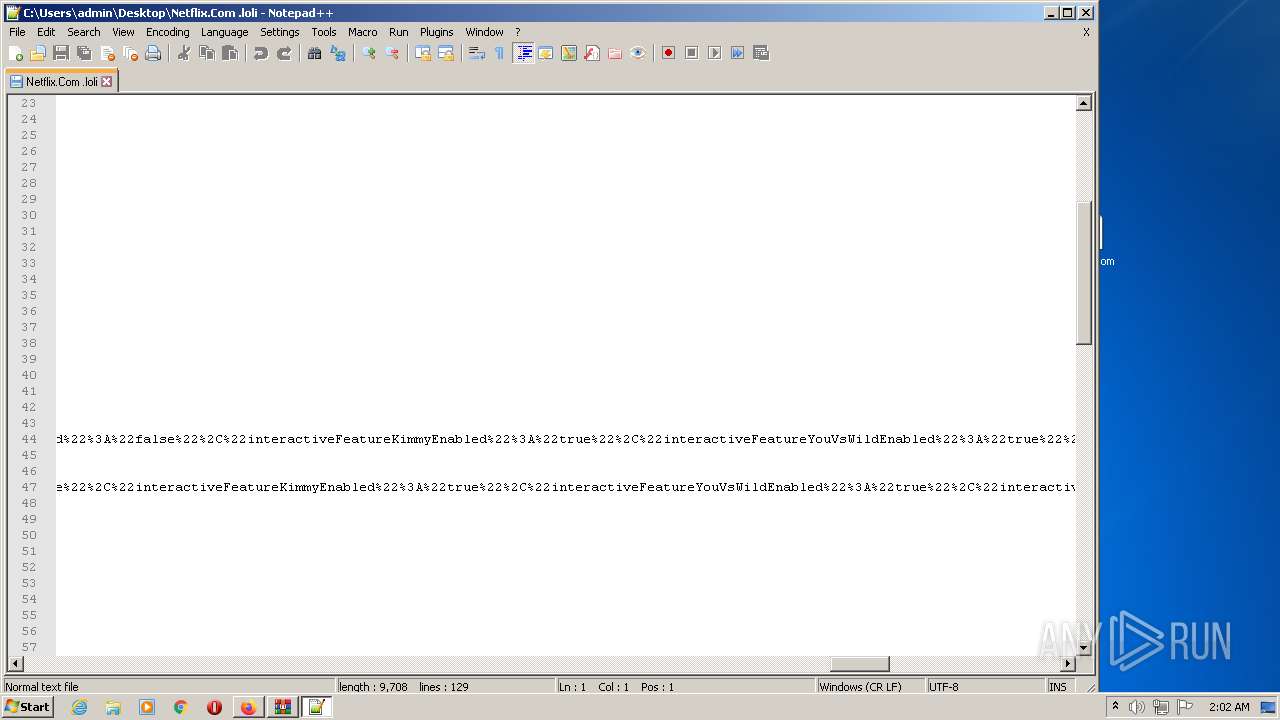Click vertical scrollbar down arrow
The width and height of the screenshot is (1280, 720).
coord(1084,648)
